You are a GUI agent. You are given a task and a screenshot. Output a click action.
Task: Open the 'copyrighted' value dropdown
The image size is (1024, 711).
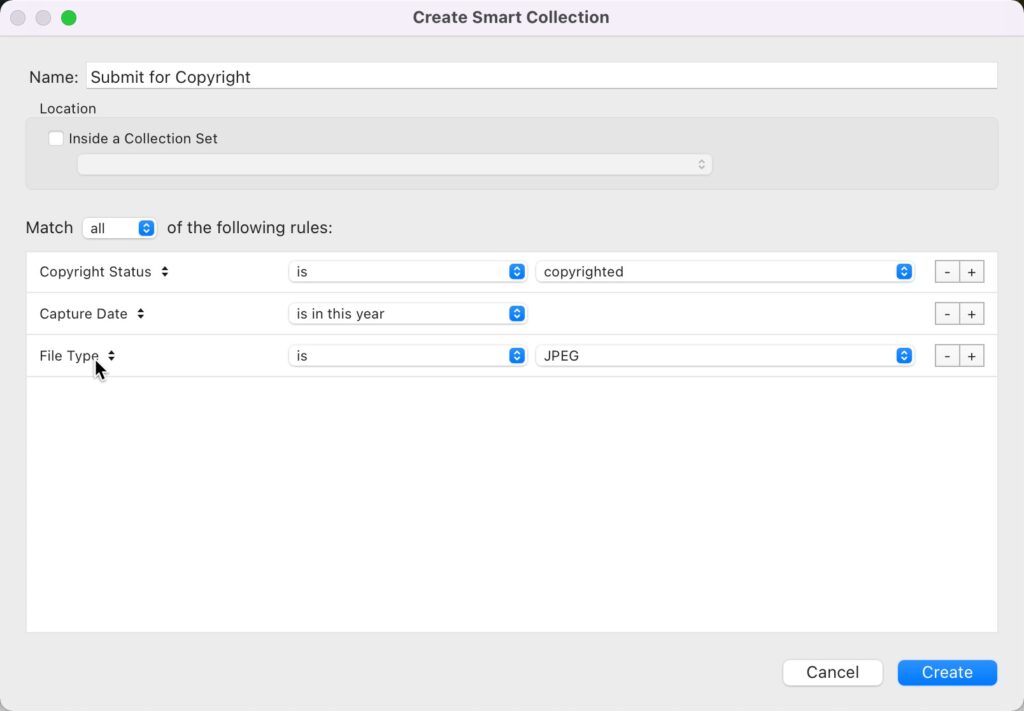(x=725, y=272)
